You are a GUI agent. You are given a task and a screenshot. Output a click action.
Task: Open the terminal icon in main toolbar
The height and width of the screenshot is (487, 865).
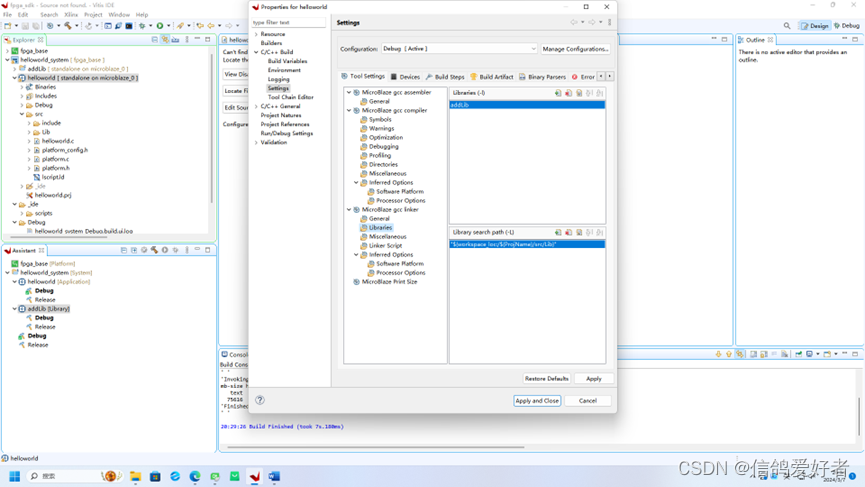click(x=129, y=25)
